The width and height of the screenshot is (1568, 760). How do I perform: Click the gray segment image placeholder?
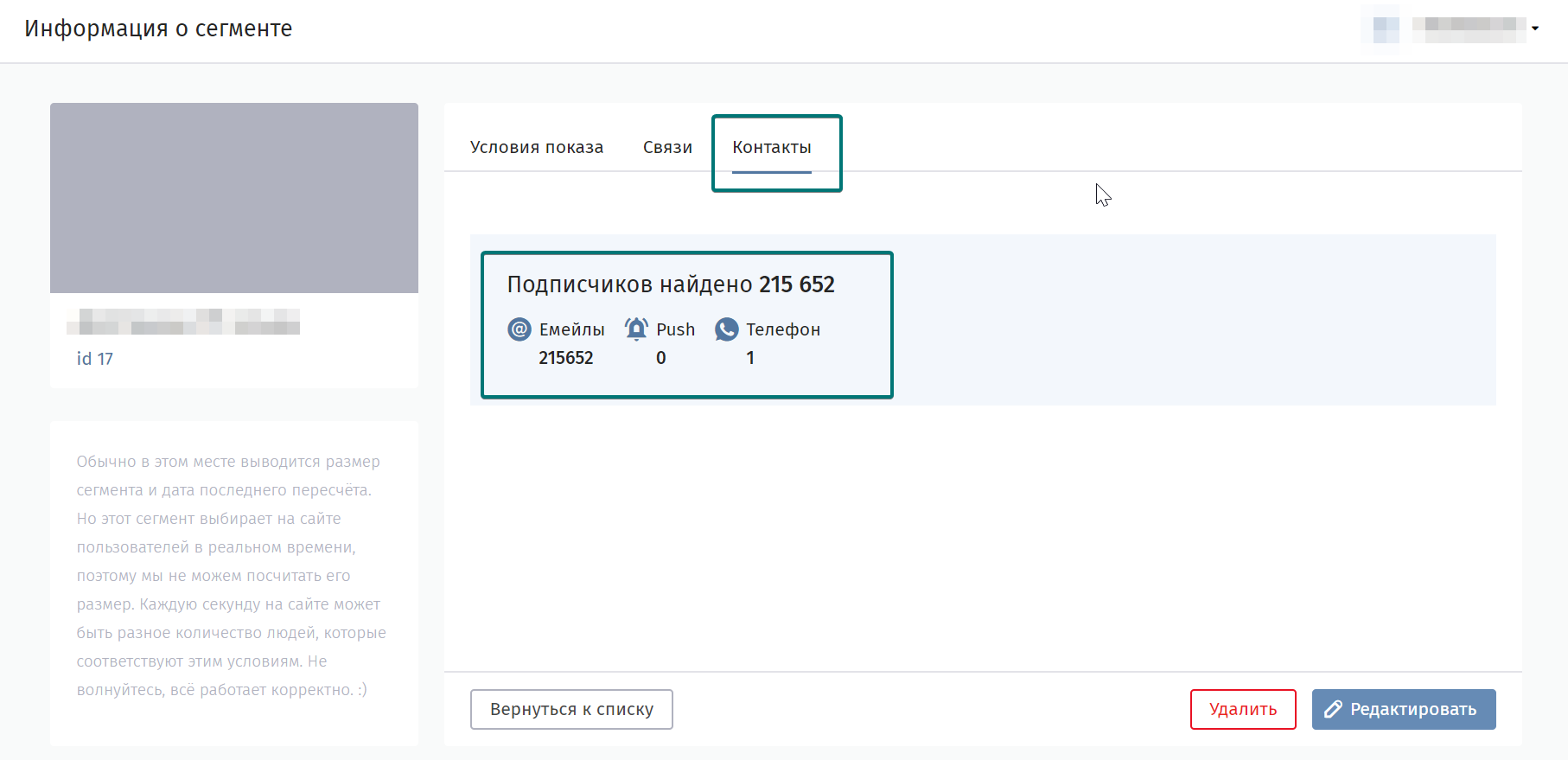pos(234,198)
